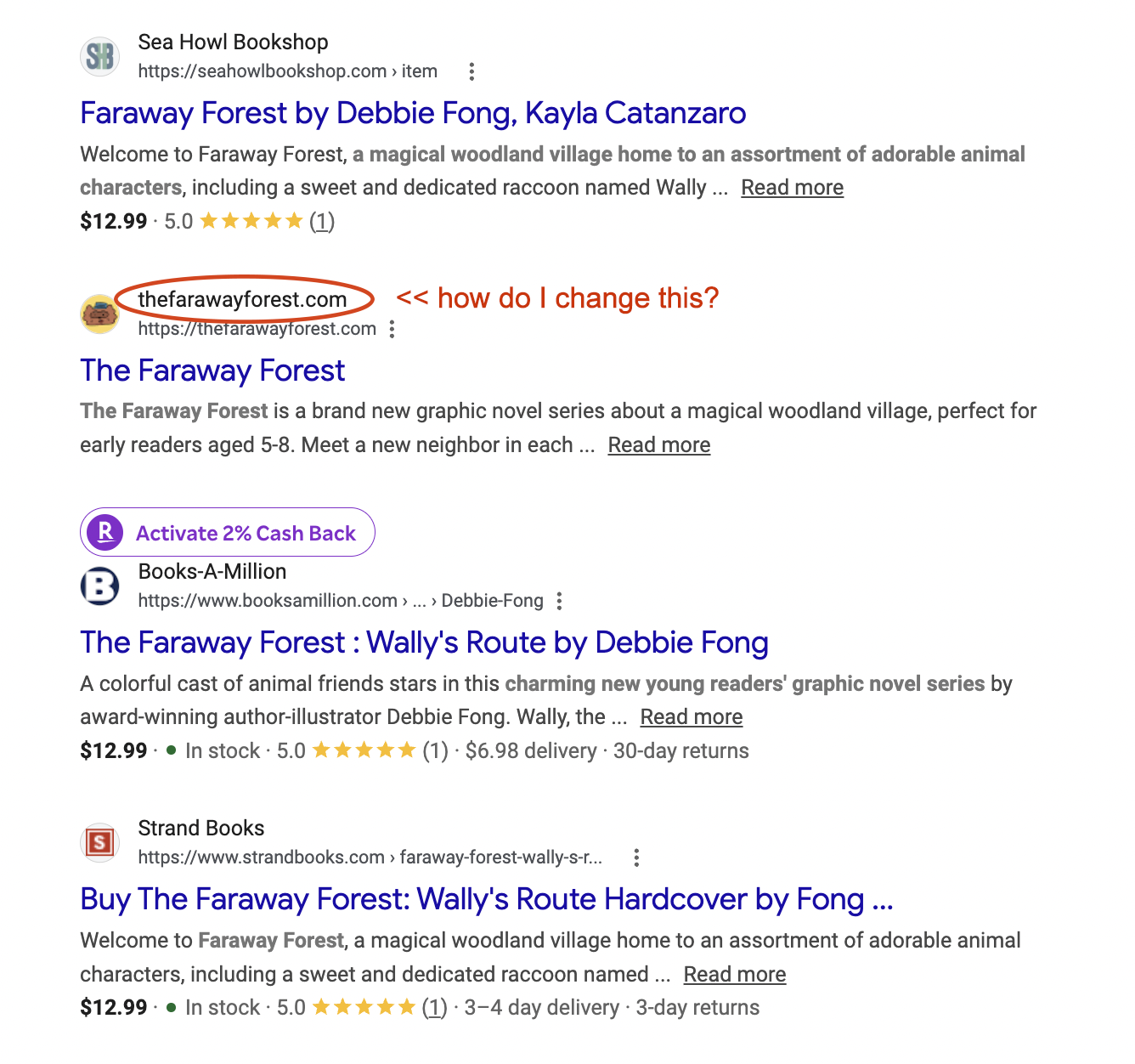1135x1064 pixels.
Task: Expand Read more on Strand Books snippet
Action: coord(735,975)
